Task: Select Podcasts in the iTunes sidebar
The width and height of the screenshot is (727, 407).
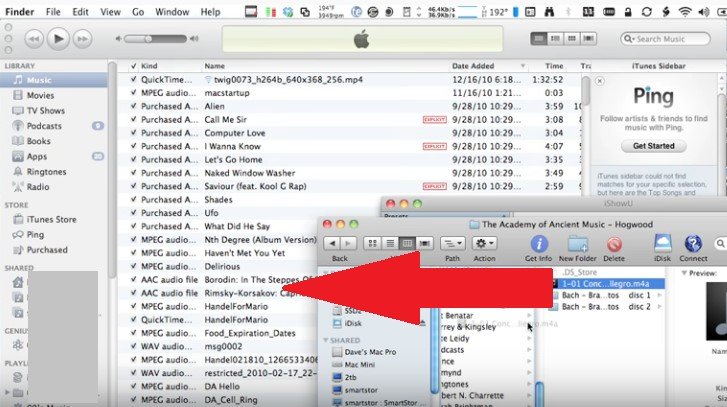Action: [x=44, y=126]
